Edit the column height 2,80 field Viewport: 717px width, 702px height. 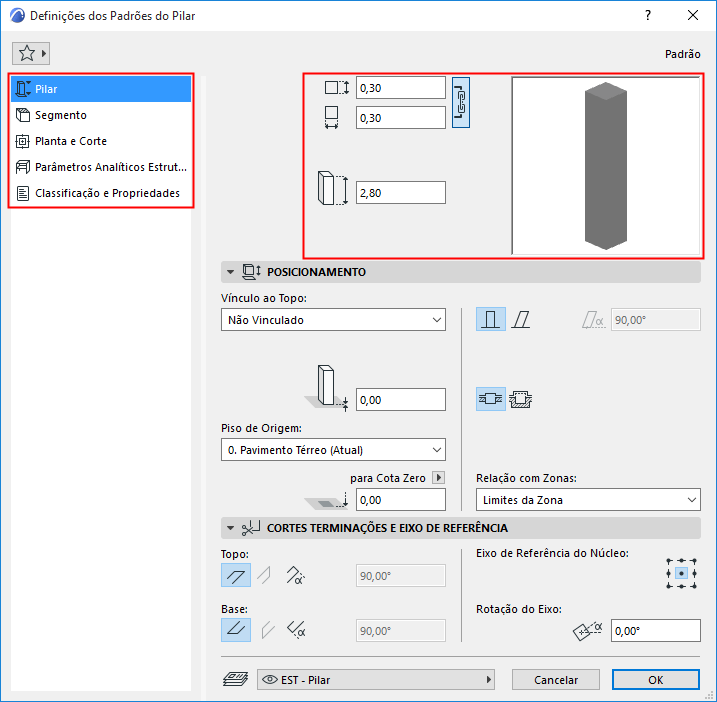point(401,193)
